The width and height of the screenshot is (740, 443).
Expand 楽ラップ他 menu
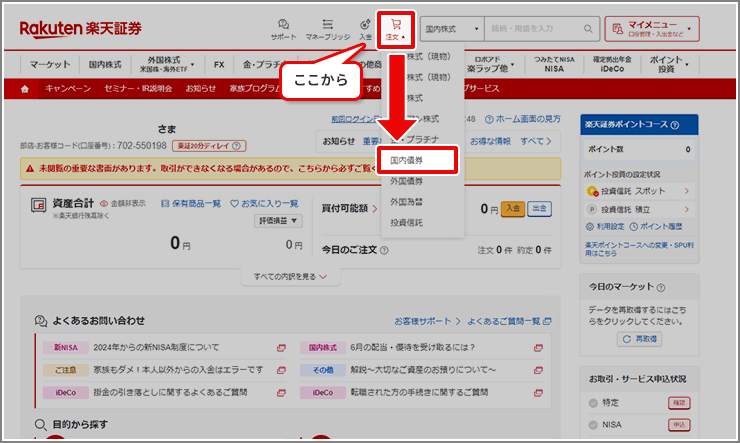coord(491,64)
